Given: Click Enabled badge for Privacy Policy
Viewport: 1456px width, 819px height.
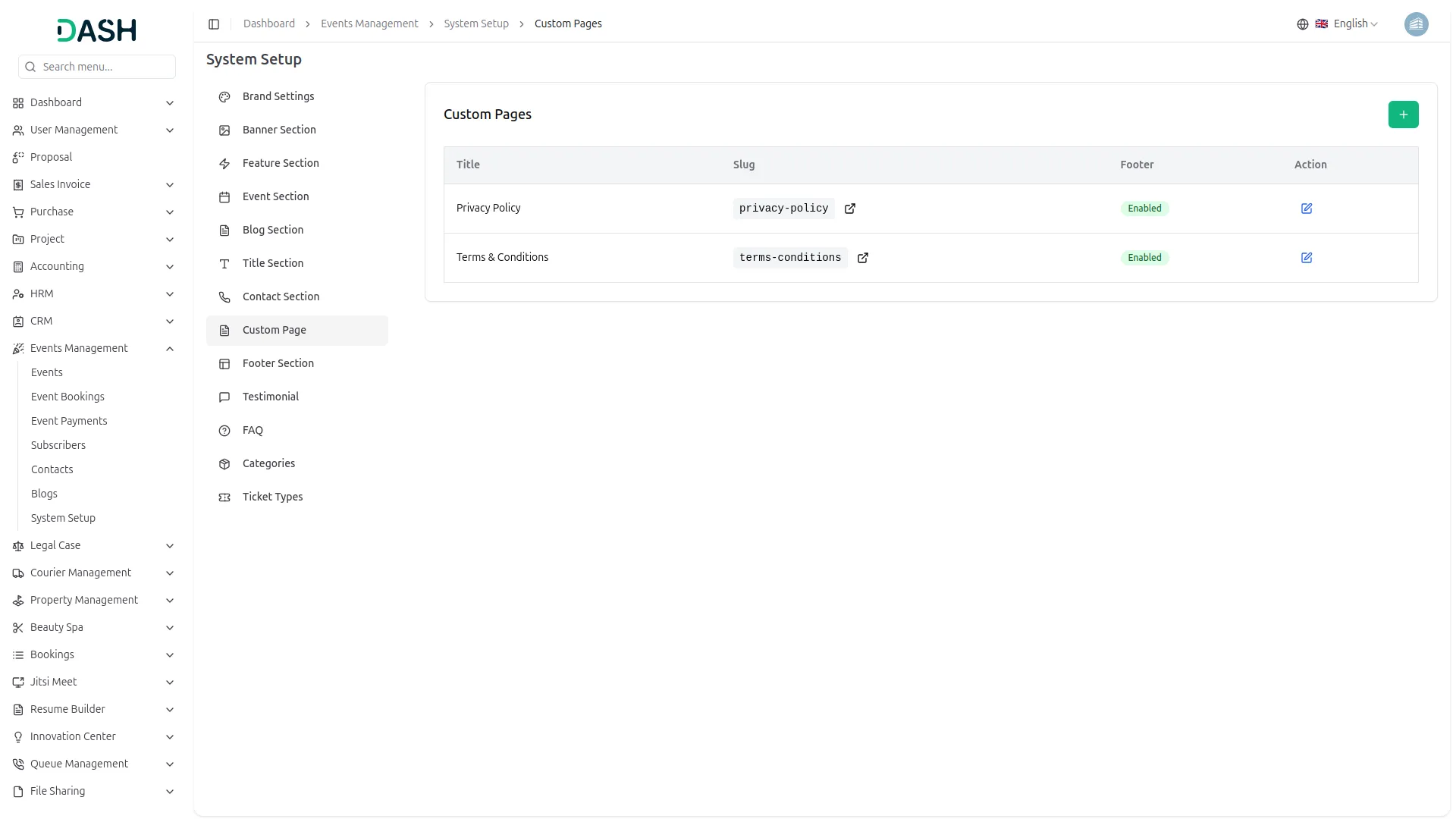Looking at the screenshot, I should point(1144,209).
